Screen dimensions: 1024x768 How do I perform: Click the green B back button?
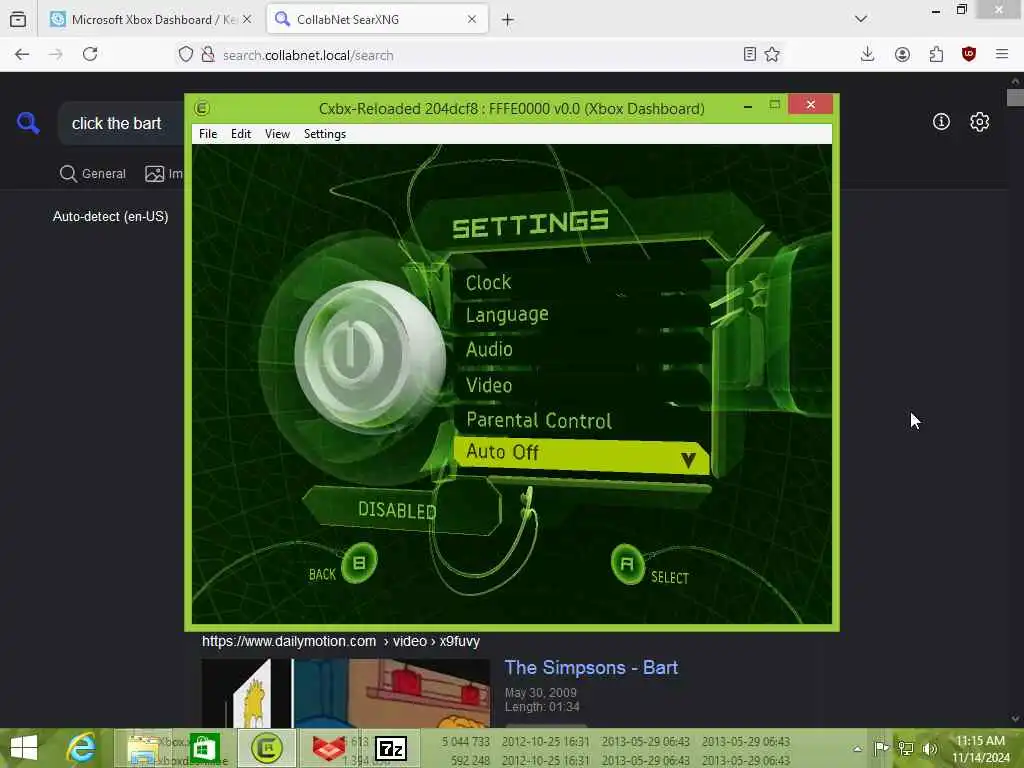(x=359, y=563)
